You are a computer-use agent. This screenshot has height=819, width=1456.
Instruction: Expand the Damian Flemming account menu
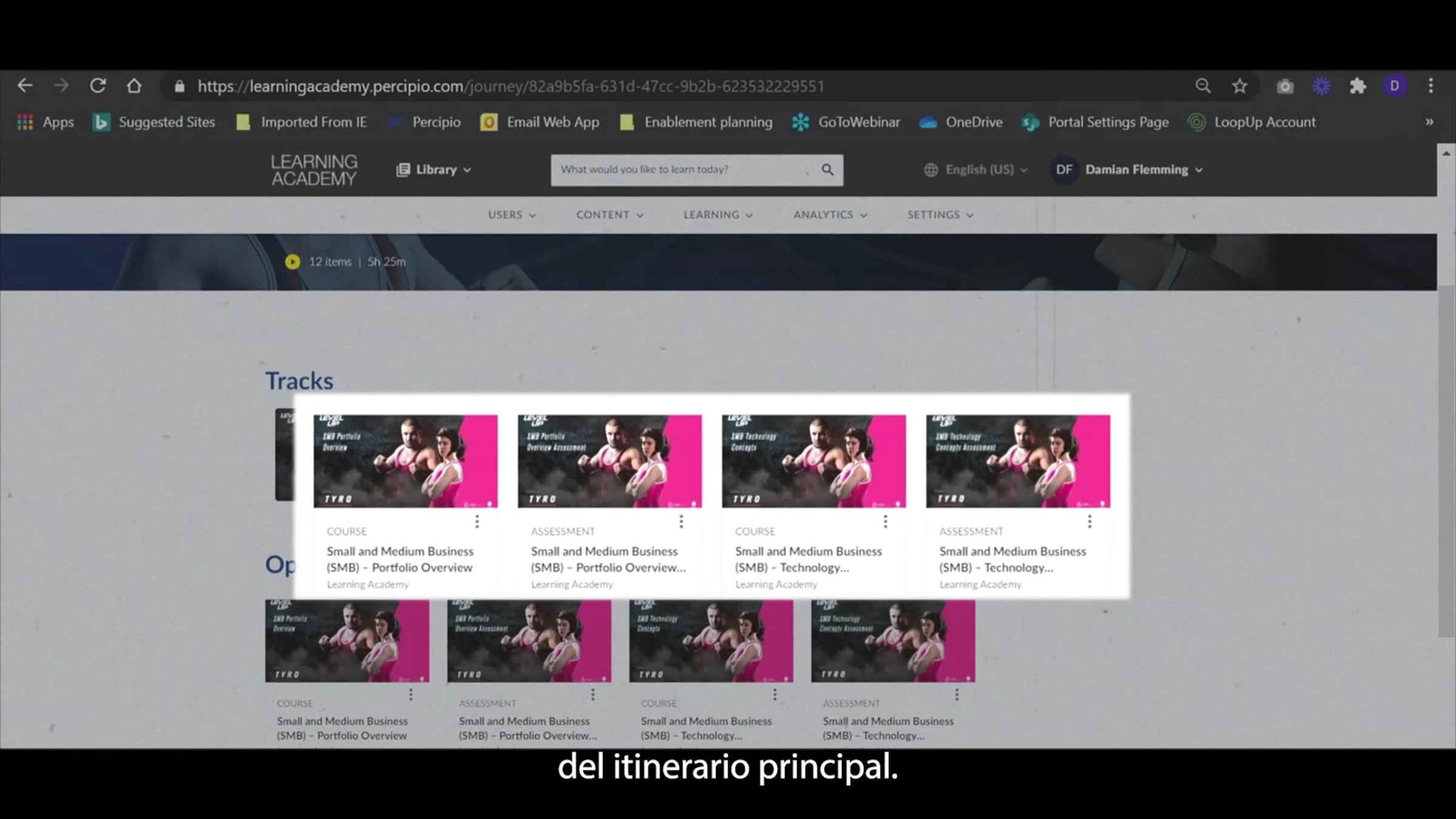[x=1136, y=170]
